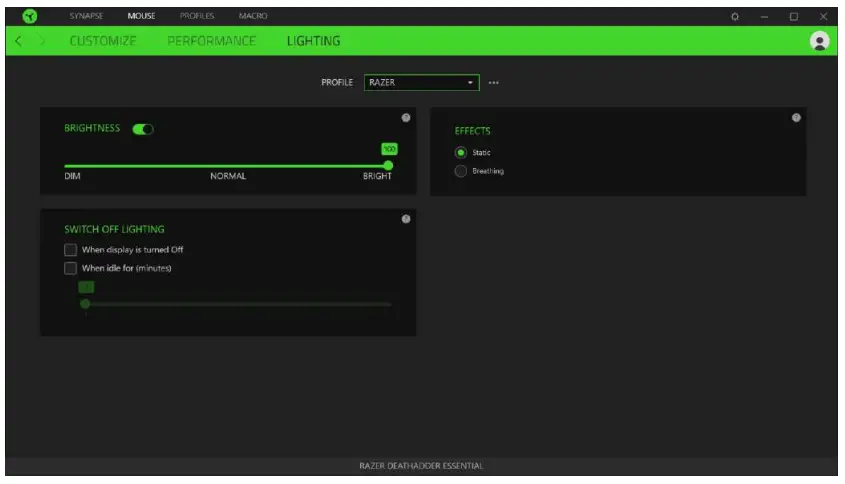Close the Razer Synapse window

pyautogui.click(x=823, y=17)
